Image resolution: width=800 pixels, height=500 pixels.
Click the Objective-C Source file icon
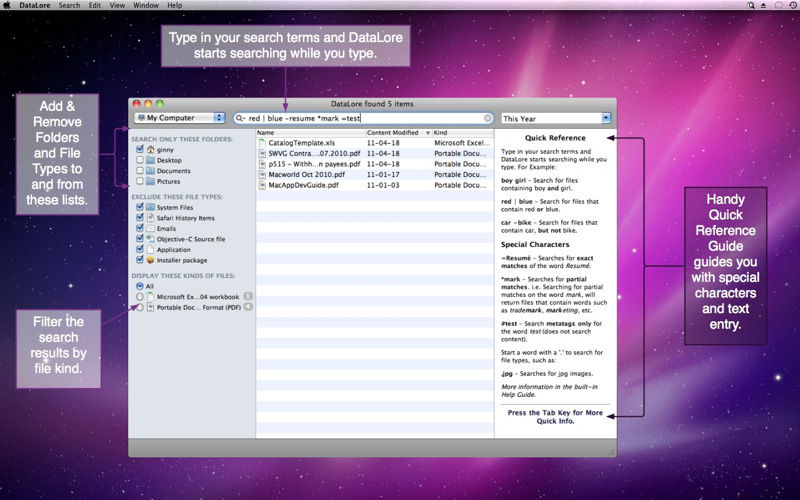click(151, 239)
